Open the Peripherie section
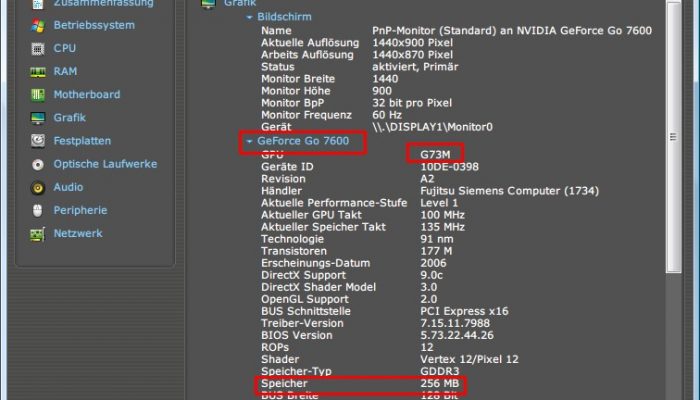The image size is (700, 400). tap(80, 211)
